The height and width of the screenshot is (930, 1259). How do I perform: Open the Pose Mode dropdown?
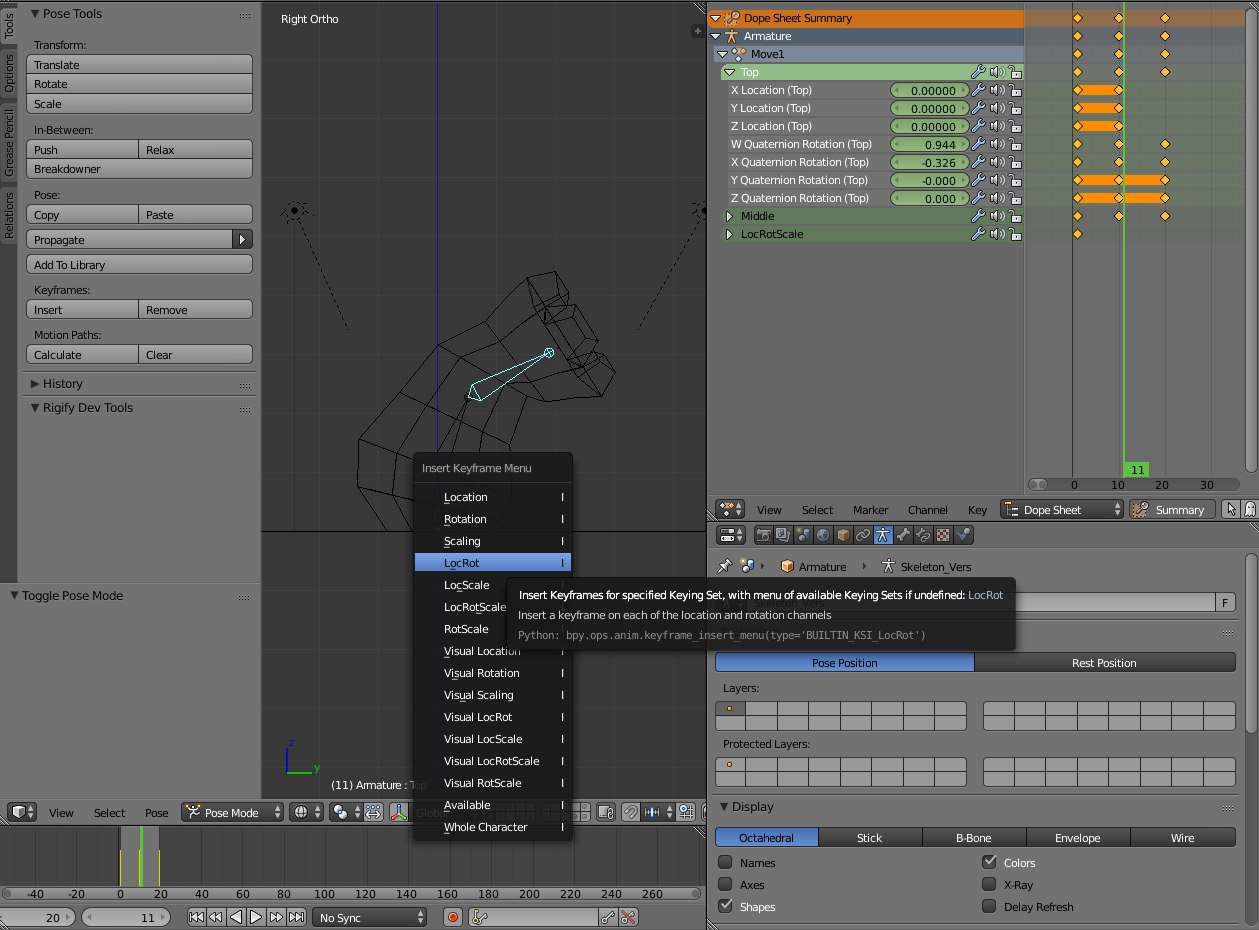pos(232,812)
